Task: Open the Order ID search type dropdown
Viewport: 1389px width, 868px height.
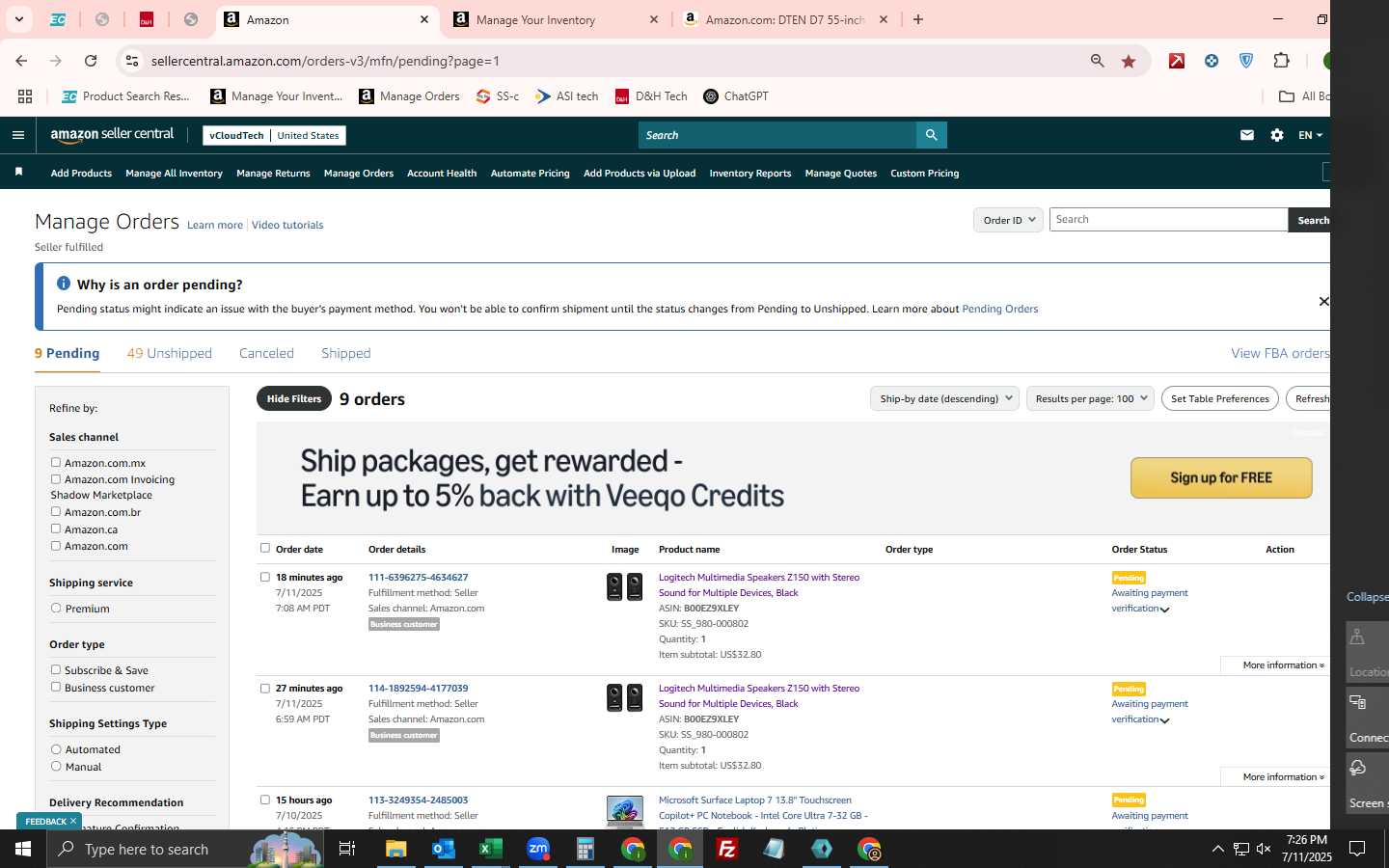Action: [1008, 220]
